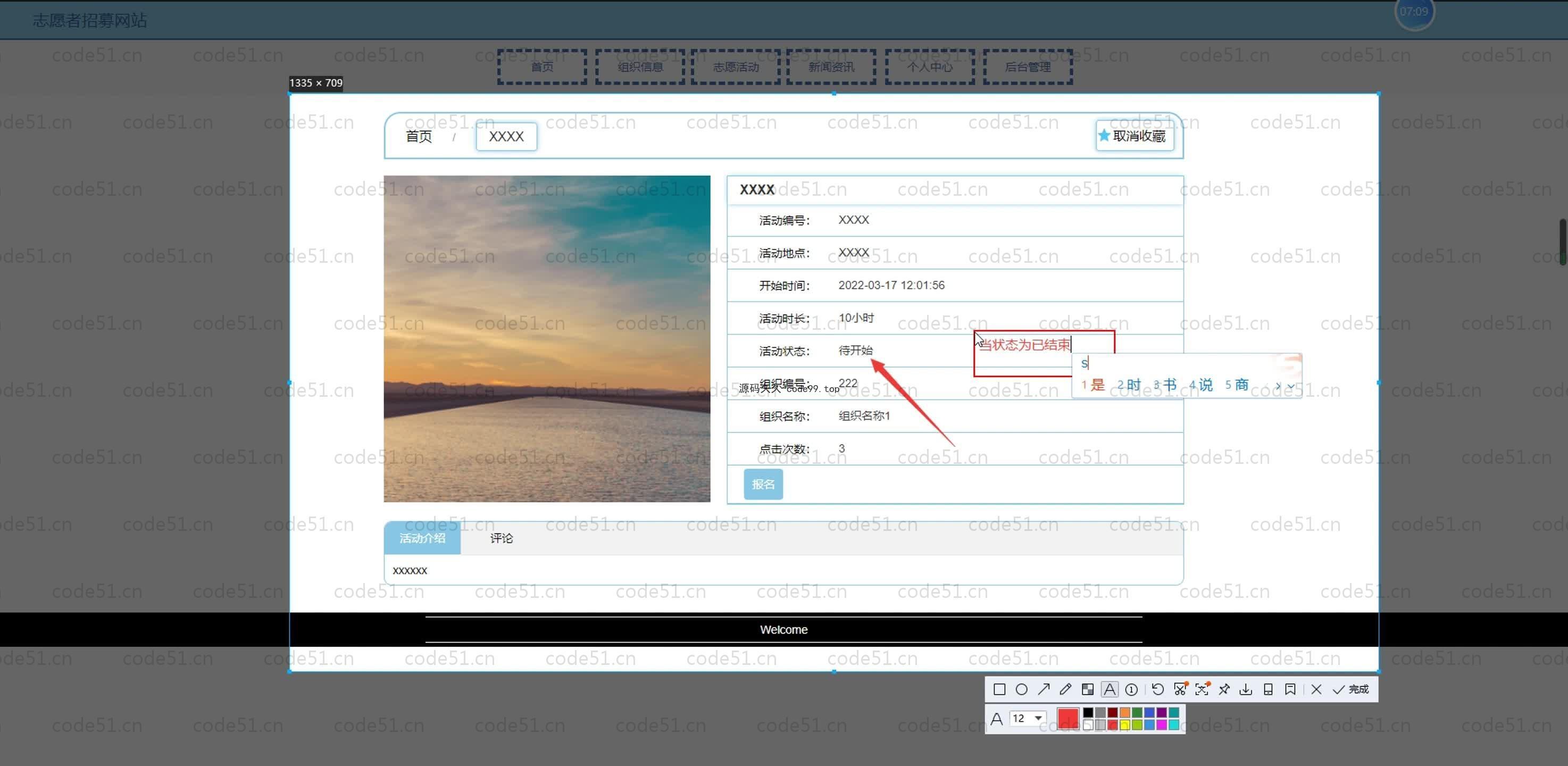Save the screenshot with download icon

click(x=1246, y=689)
